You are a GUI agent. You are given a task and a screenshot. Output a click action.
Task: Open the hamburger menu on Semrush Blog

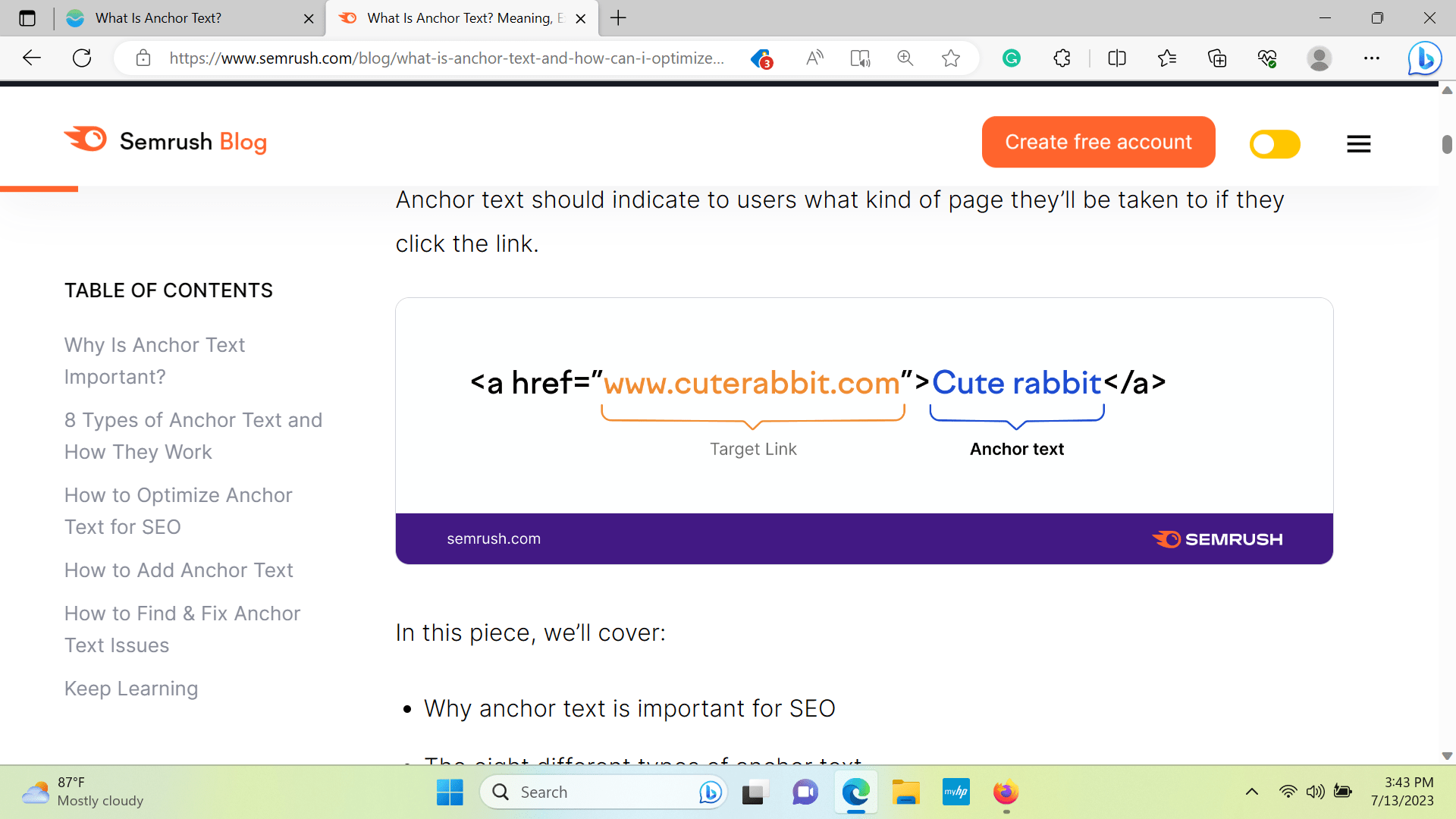click(1357, 143)
